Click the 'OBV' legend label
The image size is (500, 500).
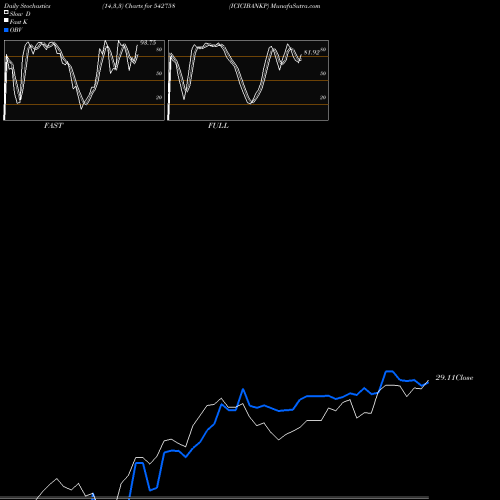tap(16, 30)
